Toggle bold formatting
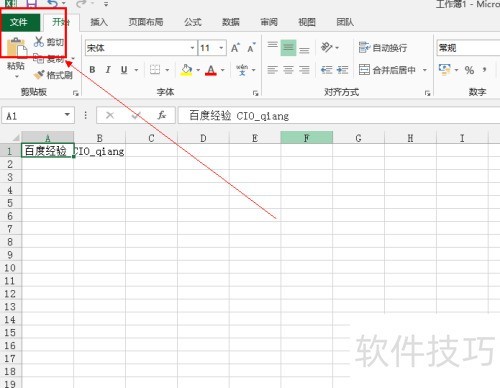This screenshot has height=388, width=500. point(92,70)
